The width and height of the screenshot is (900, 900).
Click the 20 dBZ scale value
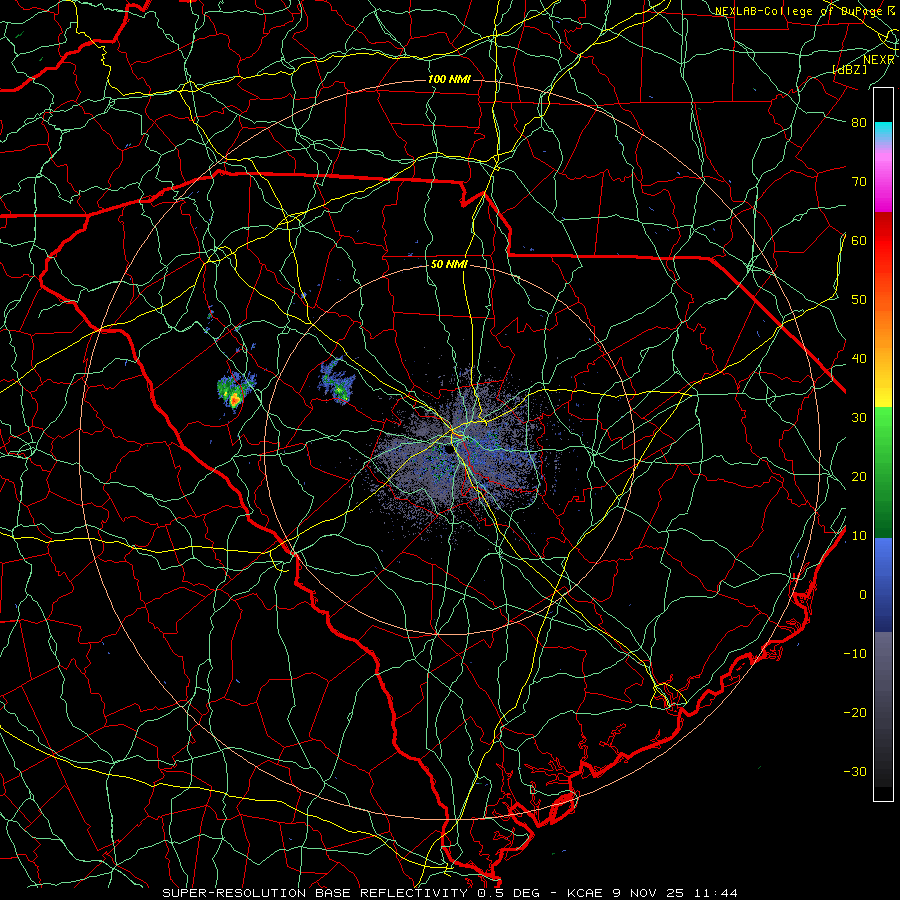859,477
